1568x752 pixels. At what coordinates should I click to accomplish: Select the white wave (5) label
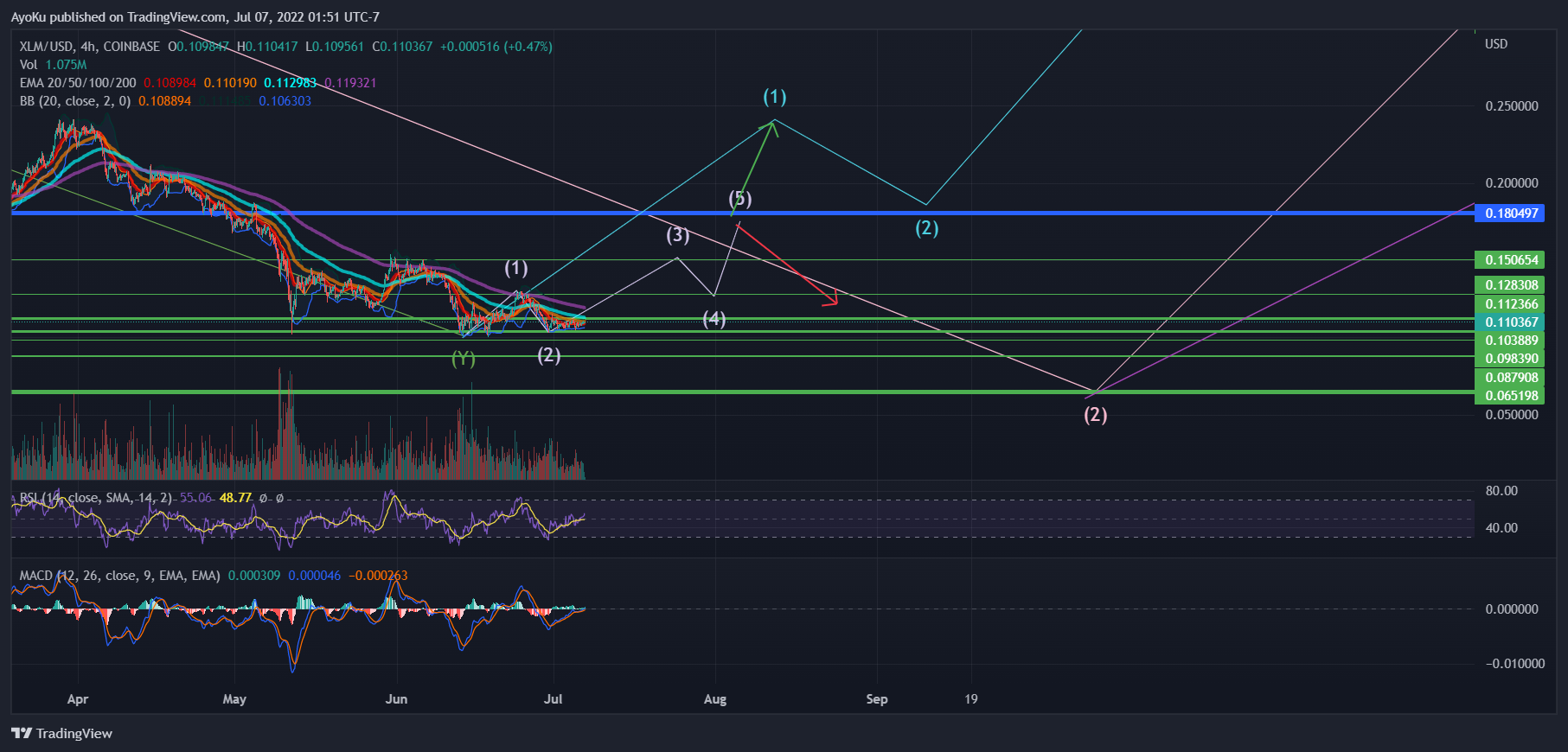point(740,199)
